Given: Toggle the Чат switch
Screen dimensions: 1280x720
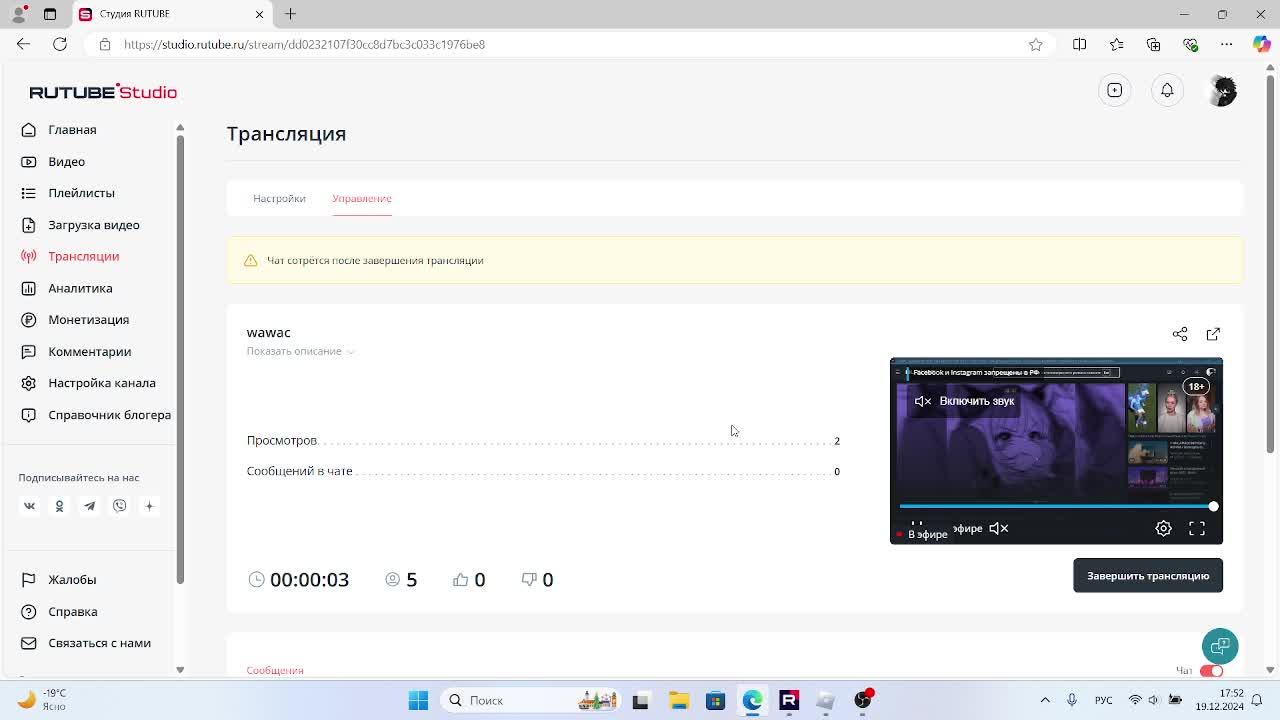Looking at the screenshot, I should (1211, 670).
